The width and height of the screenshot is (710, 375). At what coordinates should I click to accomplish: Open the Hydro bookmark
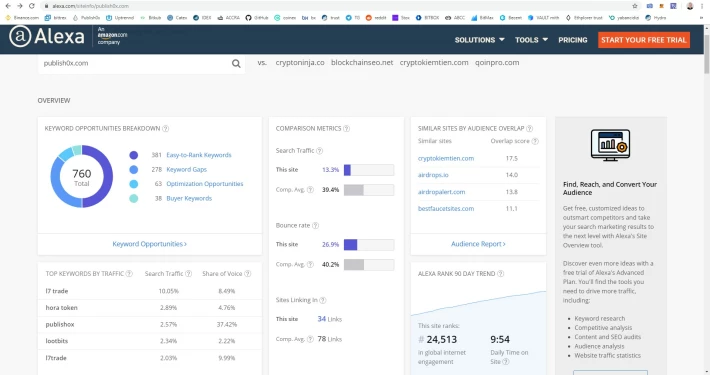pos(656,18)
